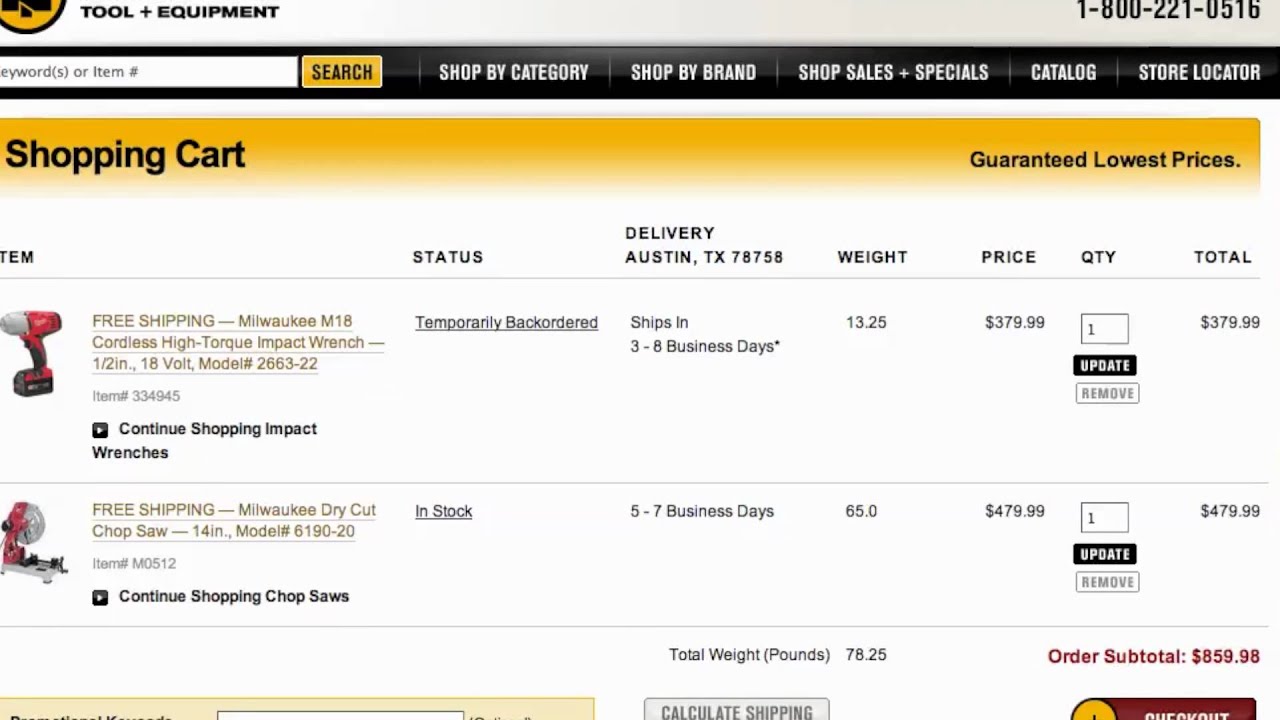Click the Guaranteed Lowest Prices text
Screen dimensions: 1280x720
1105,160
